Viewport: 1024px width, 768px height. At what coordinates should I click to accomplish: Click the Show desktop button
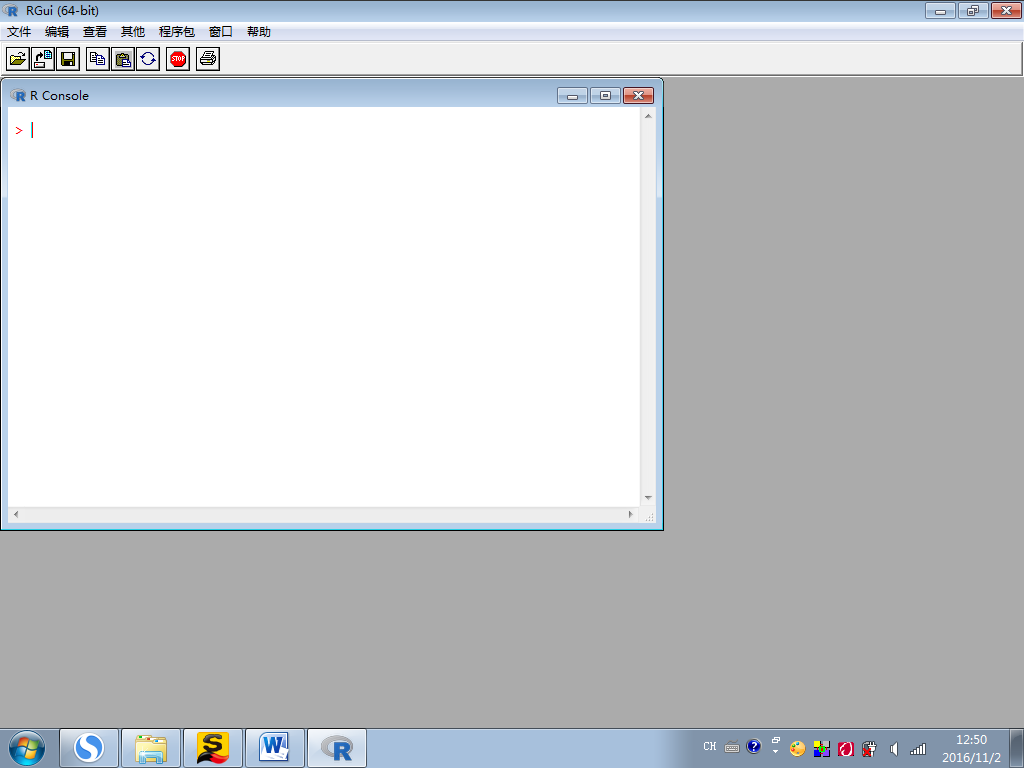(x=1017, y=748)
